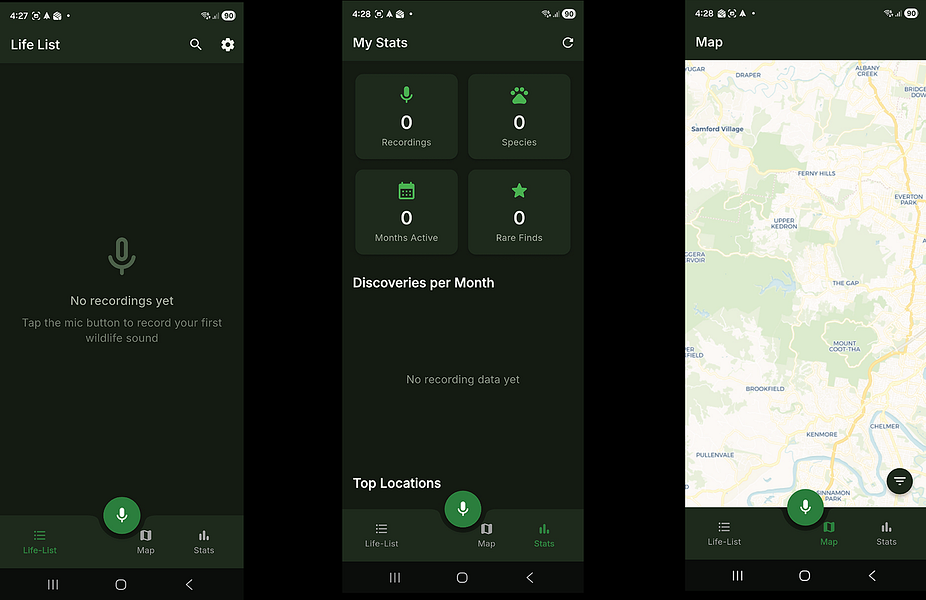Select Stats tab on My Stats screen
The width and height of the screenshot is (926, 600).
[544, 536]
